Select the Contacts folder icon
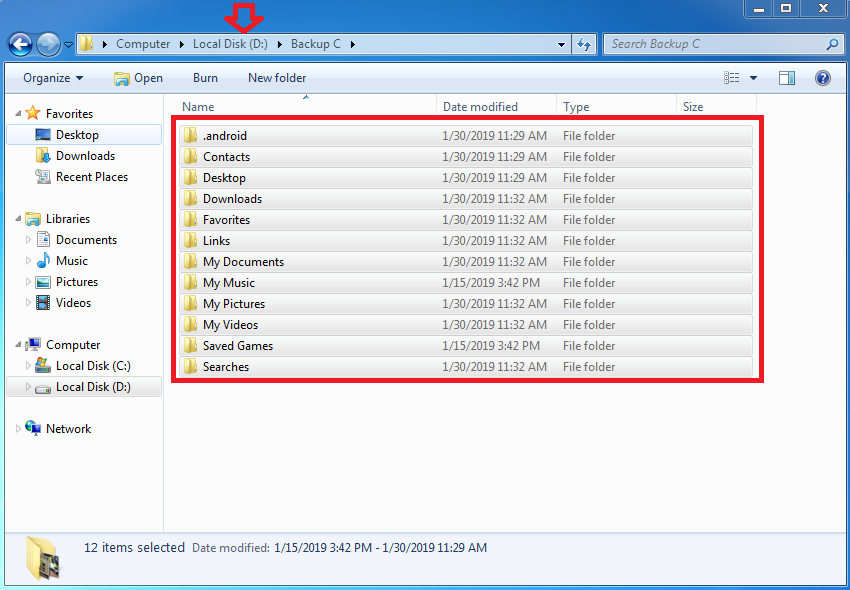Screen dimensions: 850x590 tap(190, 157)
